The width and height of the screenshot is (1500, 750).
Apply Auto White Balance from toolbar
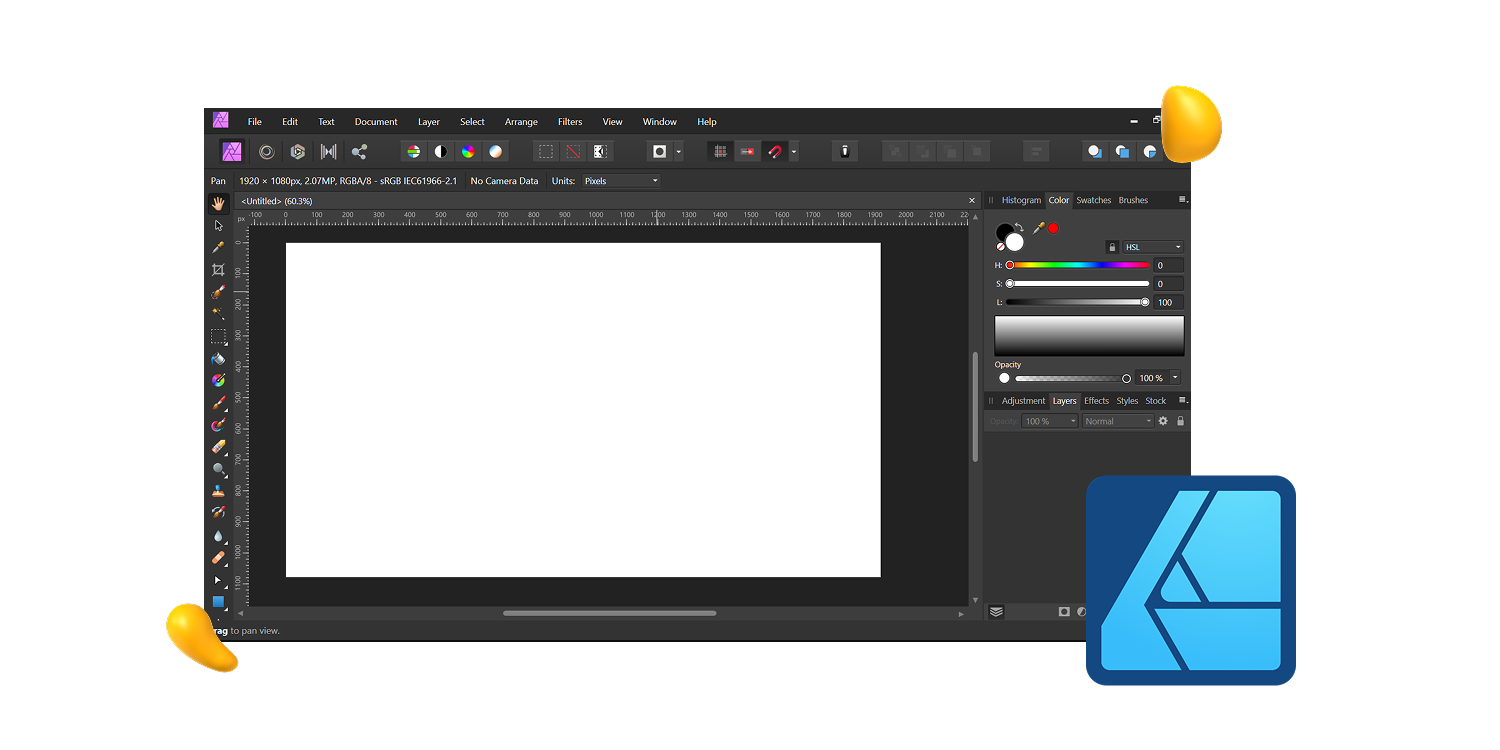tap(495, 152)
